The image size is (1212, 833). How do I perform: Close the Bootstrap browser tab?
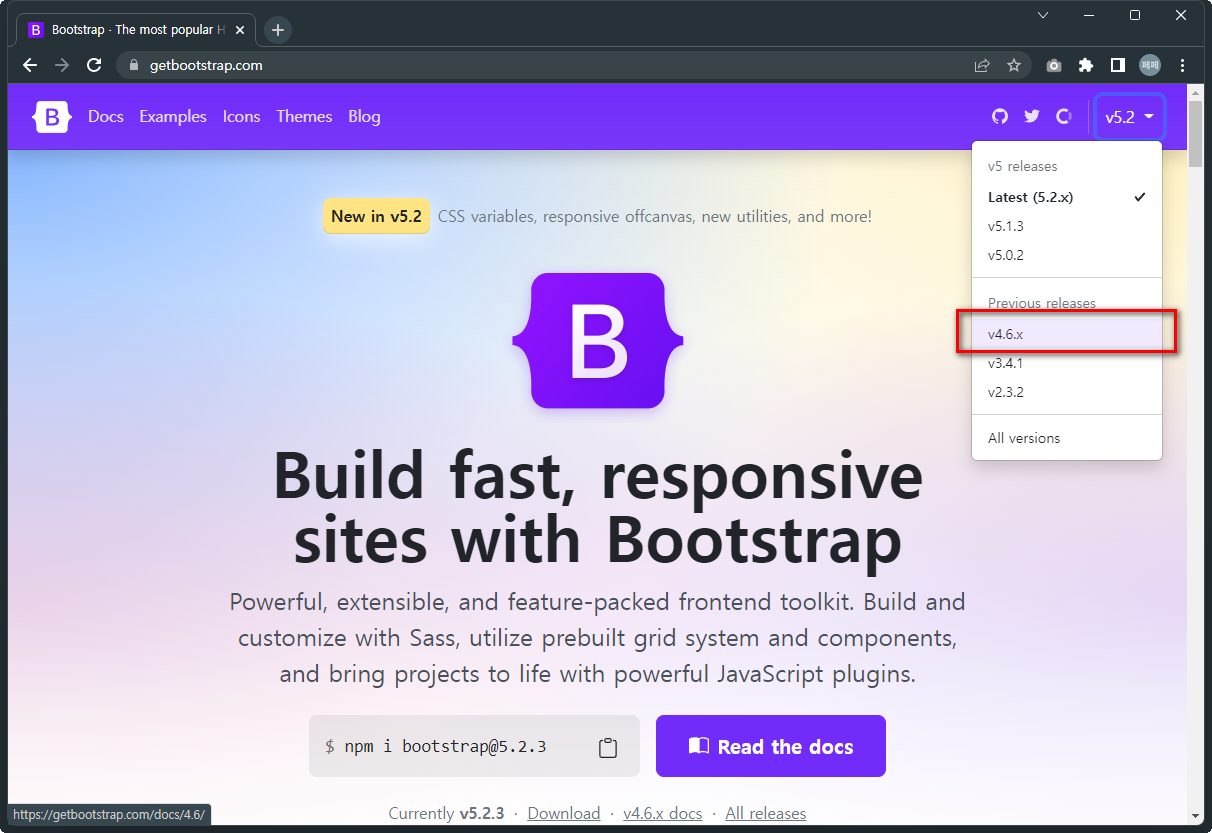(x=239, y=30)
